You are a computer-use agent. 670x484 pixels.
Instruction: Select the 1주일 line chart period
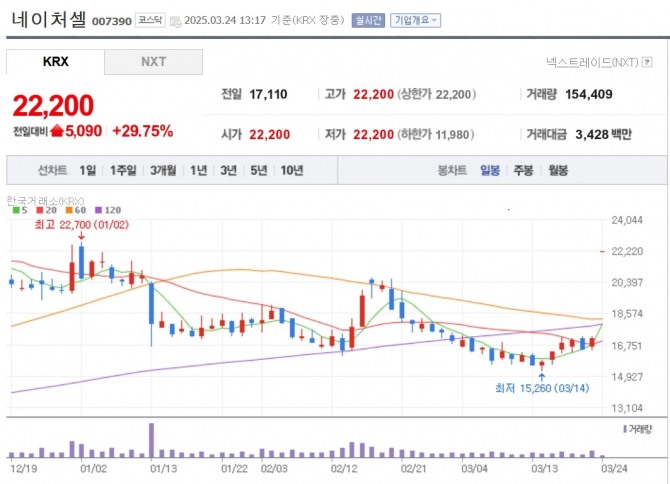123,170
